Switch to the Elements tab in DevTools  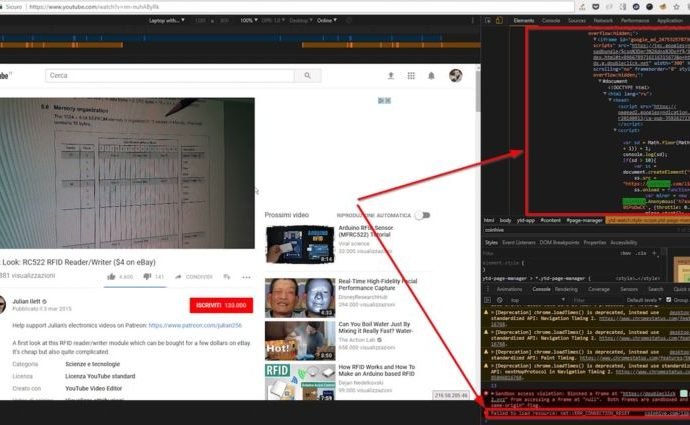coord(524,20)
